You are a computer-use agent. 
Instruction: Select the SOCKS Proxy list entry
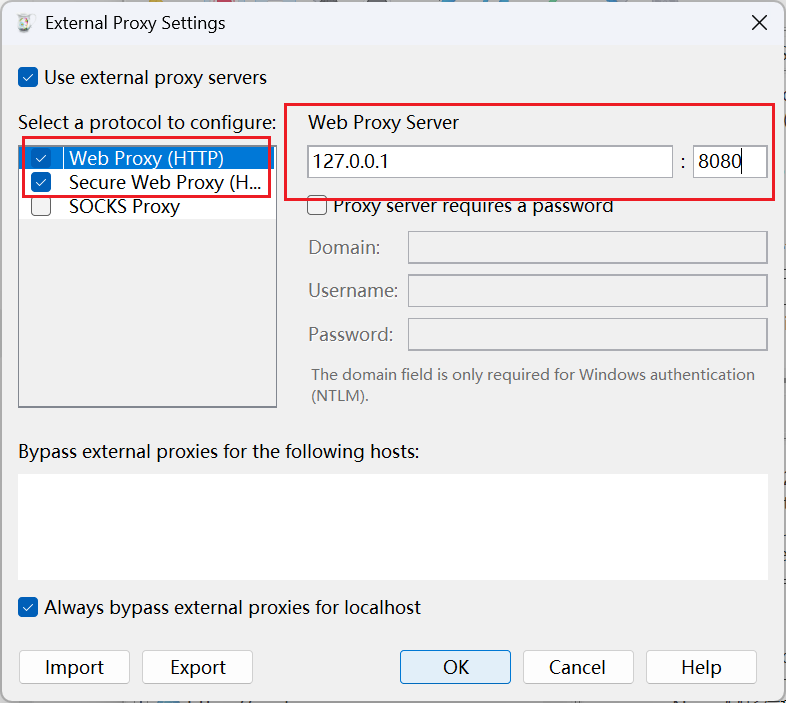[147, 206]
